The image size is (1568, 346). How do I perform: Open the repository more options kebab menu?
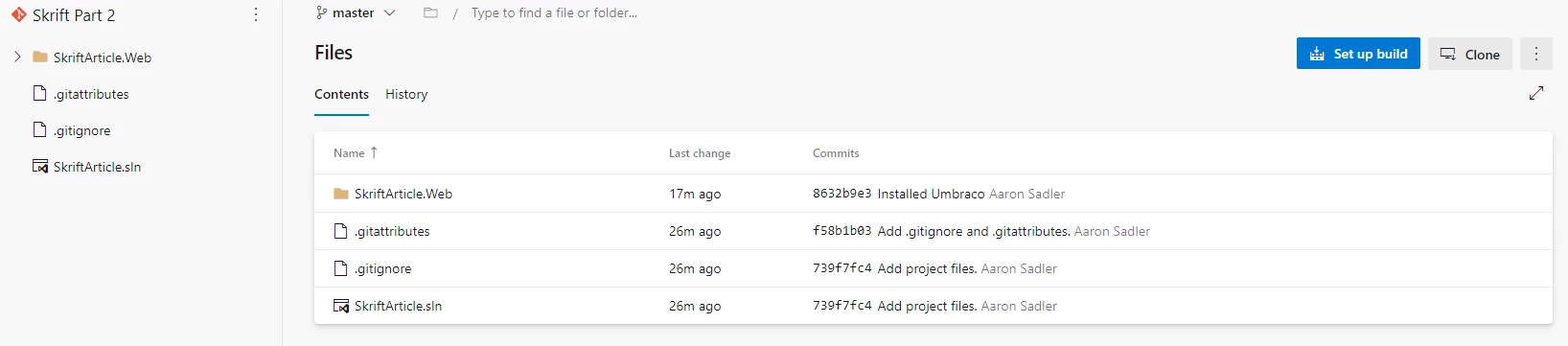point(255,14)
